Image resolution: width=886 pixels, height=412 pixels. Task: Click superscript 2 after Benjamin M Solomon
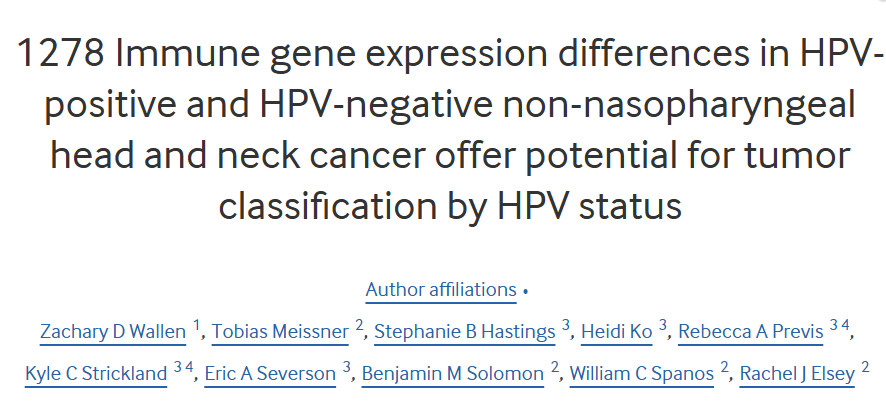[555, 369]
